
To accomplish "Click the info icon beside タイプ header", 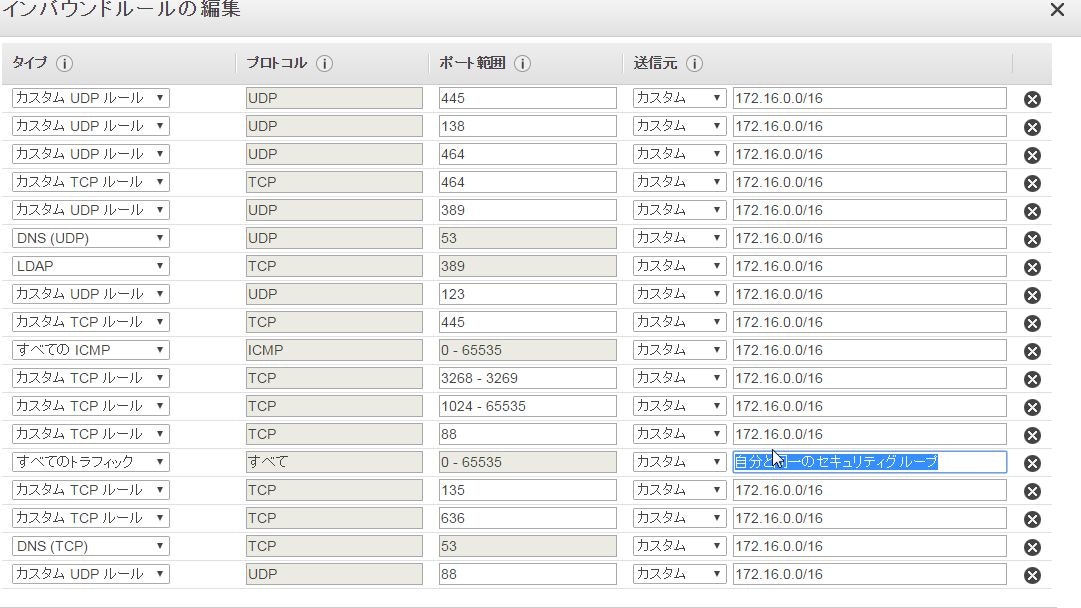I will (64, 63).
